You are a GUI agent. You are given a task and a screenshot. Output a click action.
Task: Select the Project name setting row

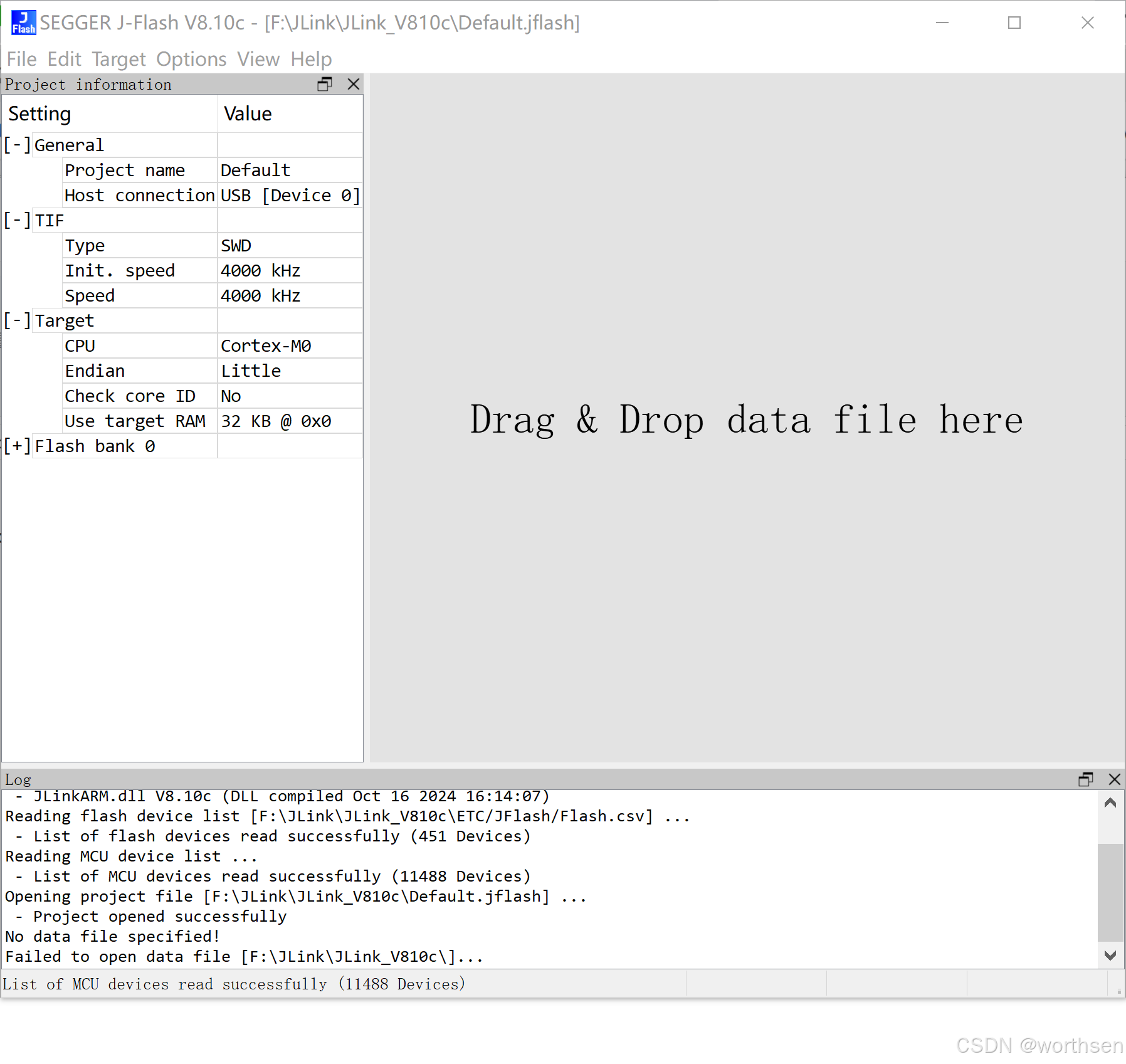pyautogui.click(x=140, y=170)
